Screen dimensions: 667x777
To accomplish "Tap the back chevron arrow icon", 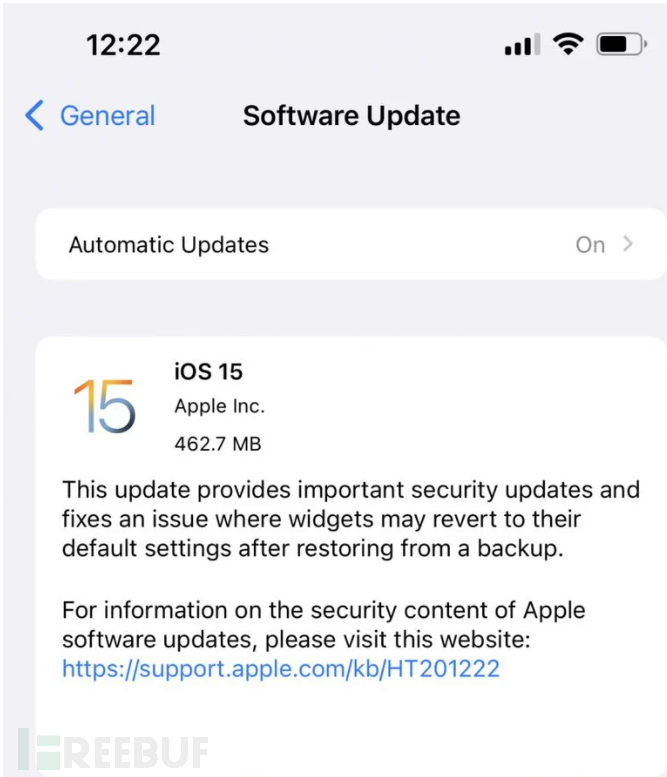I will coord(34,115).
